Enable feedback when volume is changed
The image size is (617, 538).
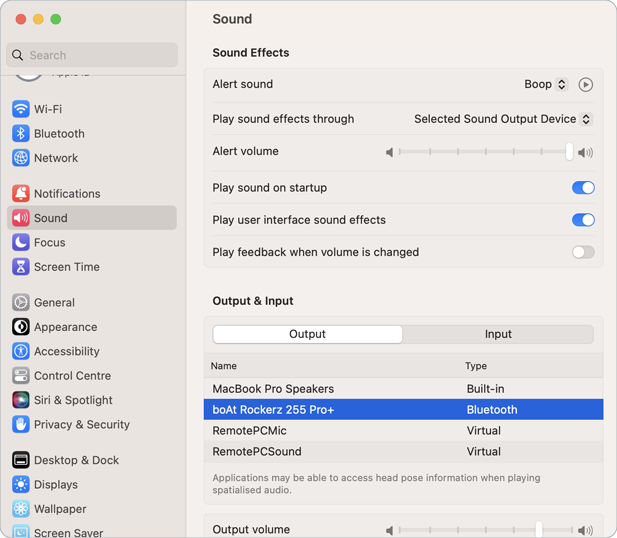pyautogui.click(x=583, y=252)
